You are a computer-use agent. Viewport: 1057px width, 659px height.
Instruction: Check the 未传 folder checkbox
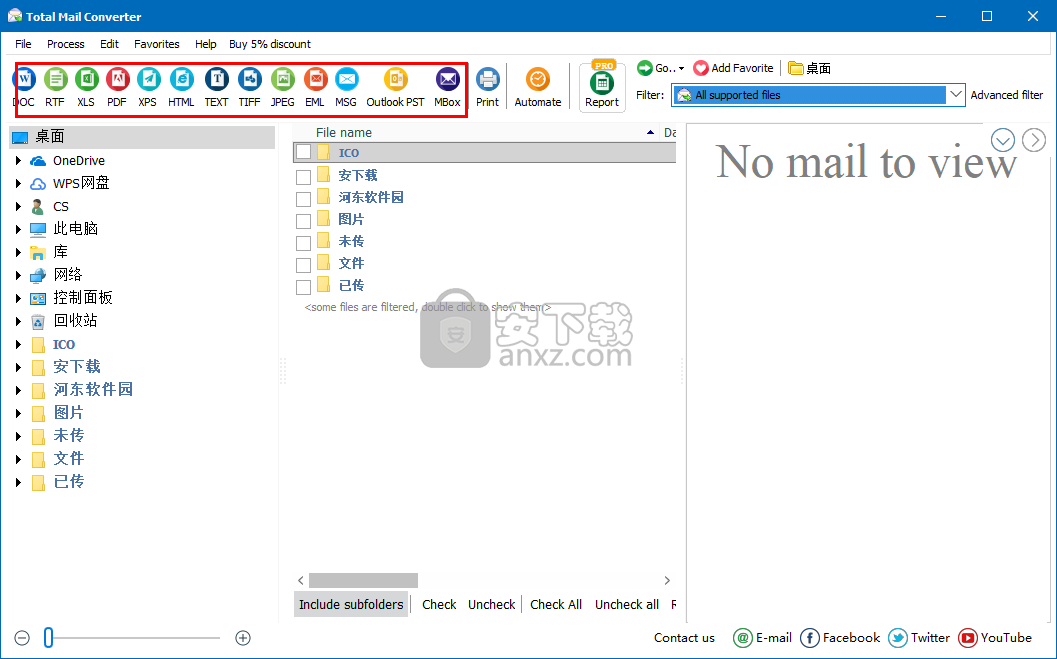pyautogui.click(x=303, y=243)
